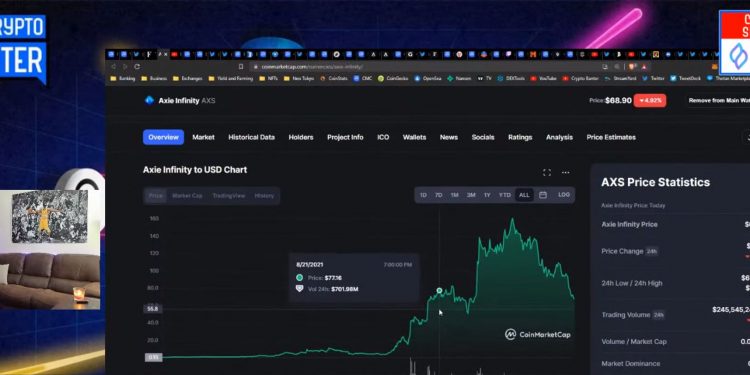The height and width of the screenshot is (375, 750).
Task: Open the Project Info tab
Action: coord(345,137)
